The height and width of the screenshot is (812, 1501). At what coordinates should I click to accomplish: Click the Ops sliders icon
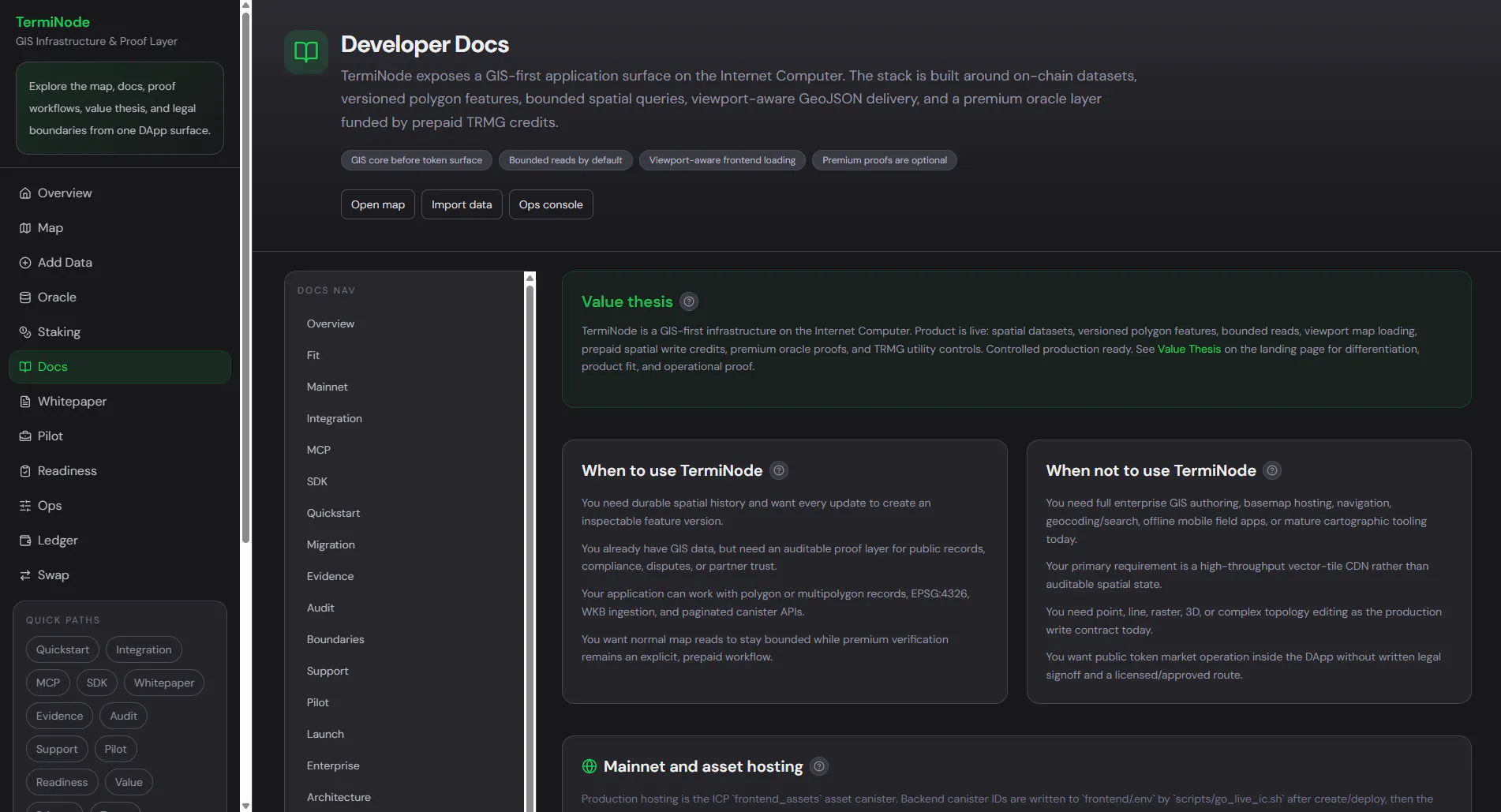25,506
